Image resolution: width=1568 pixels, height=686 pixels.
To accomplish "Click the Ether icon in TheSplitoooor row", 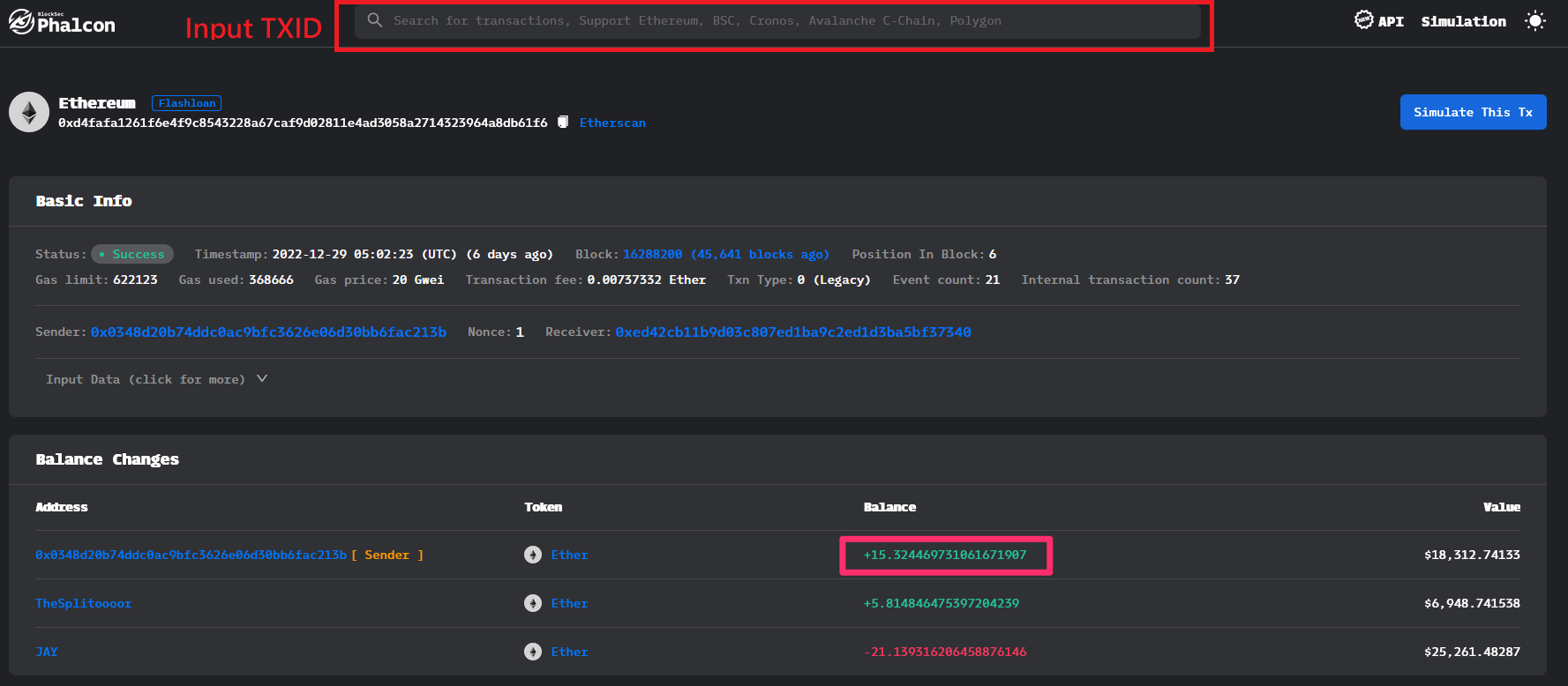I will tap(533, 603).
